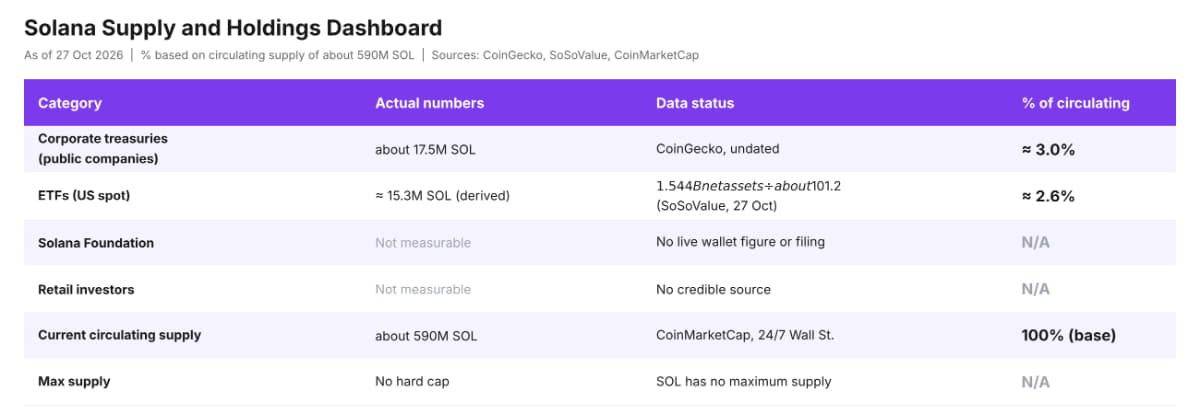Click the Category column header
1200x414 pixels.
[x=70, y=103]
